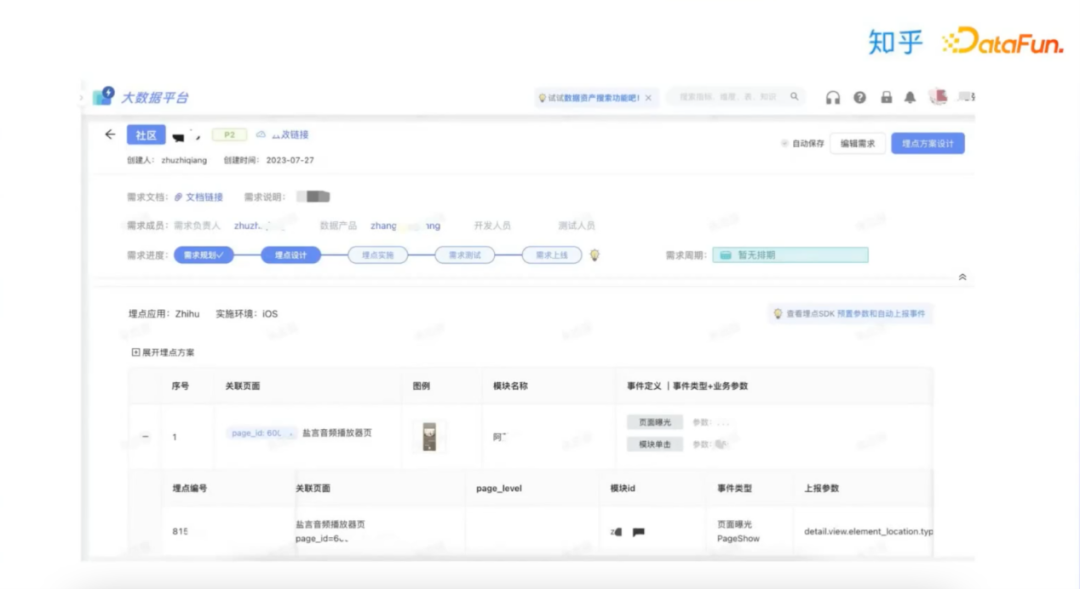Open the 文档链接 document link
The height and width of the screenshot is (589, 1080).
tap(206, 195)
